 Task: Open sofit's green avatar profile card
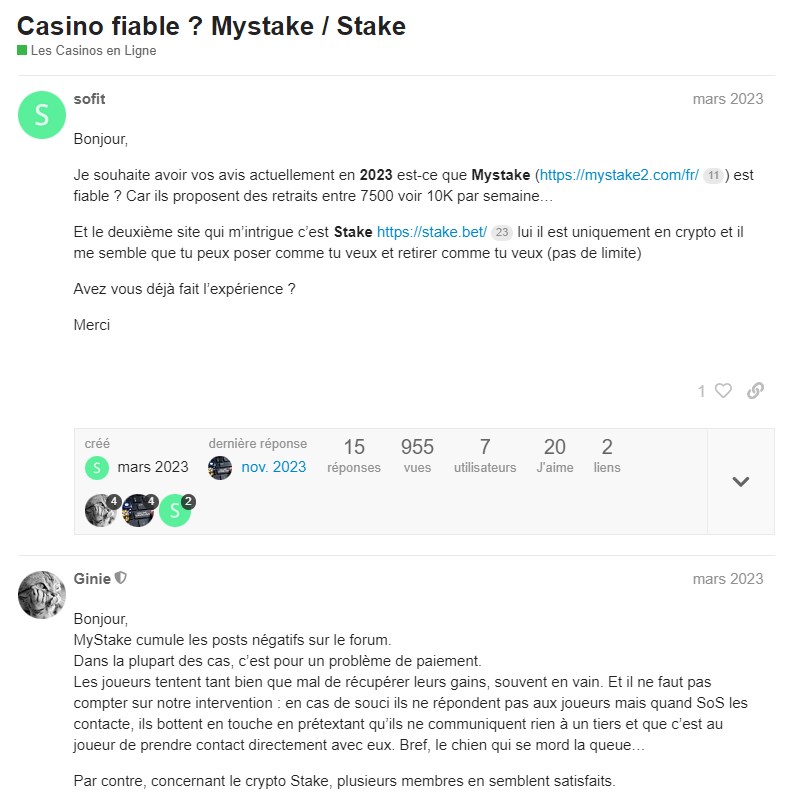[x=41, y=115]
